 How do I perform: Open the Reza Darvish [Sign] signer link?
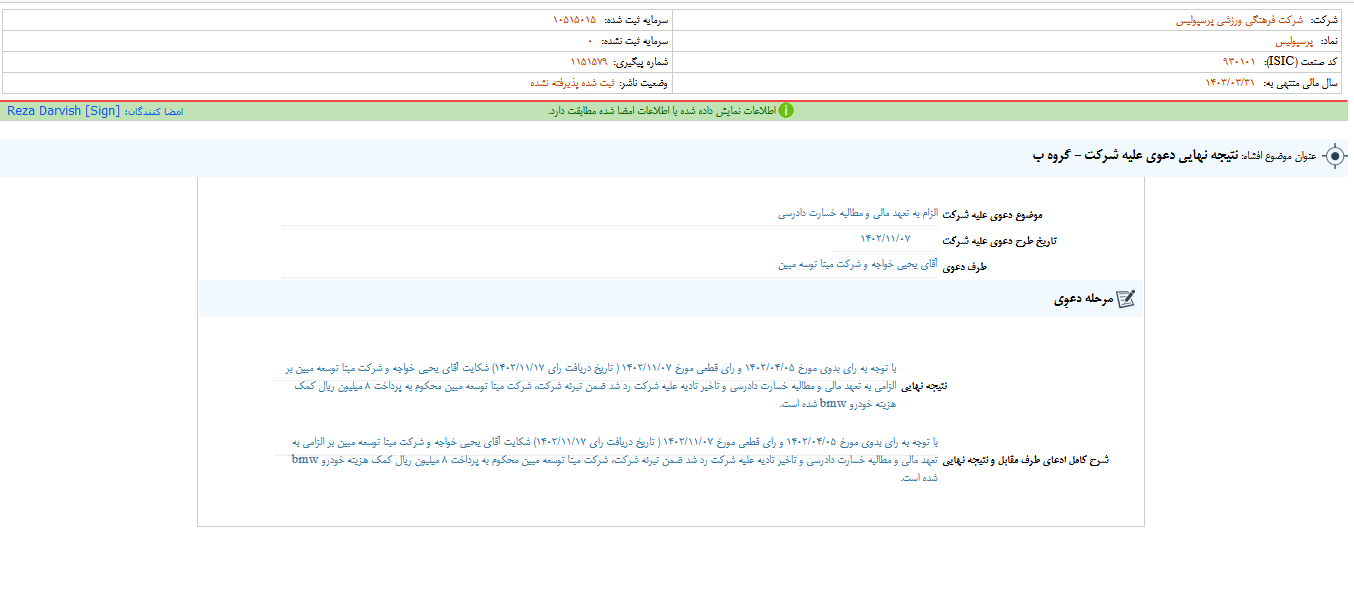point(63,111)
